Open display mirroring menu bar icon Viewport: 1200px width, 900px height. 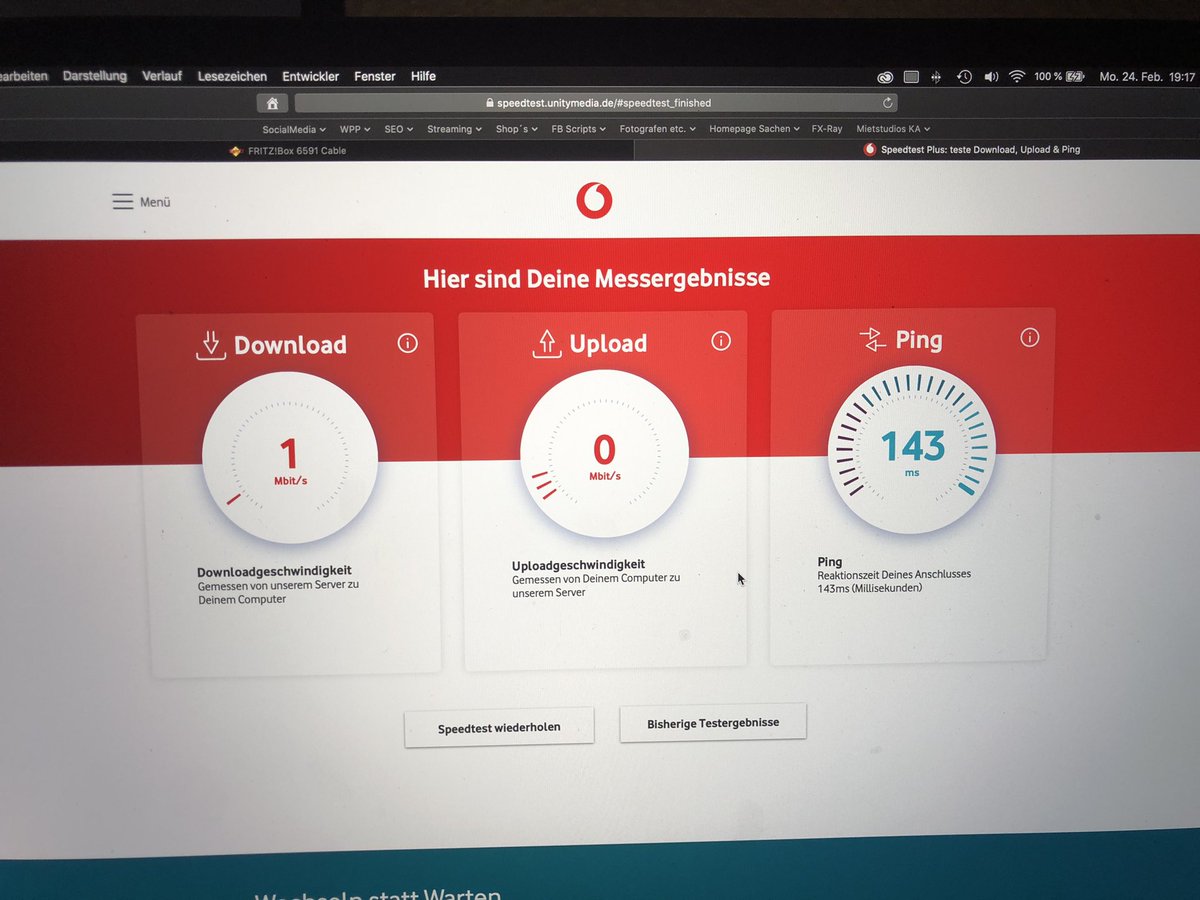click(911, 77)
